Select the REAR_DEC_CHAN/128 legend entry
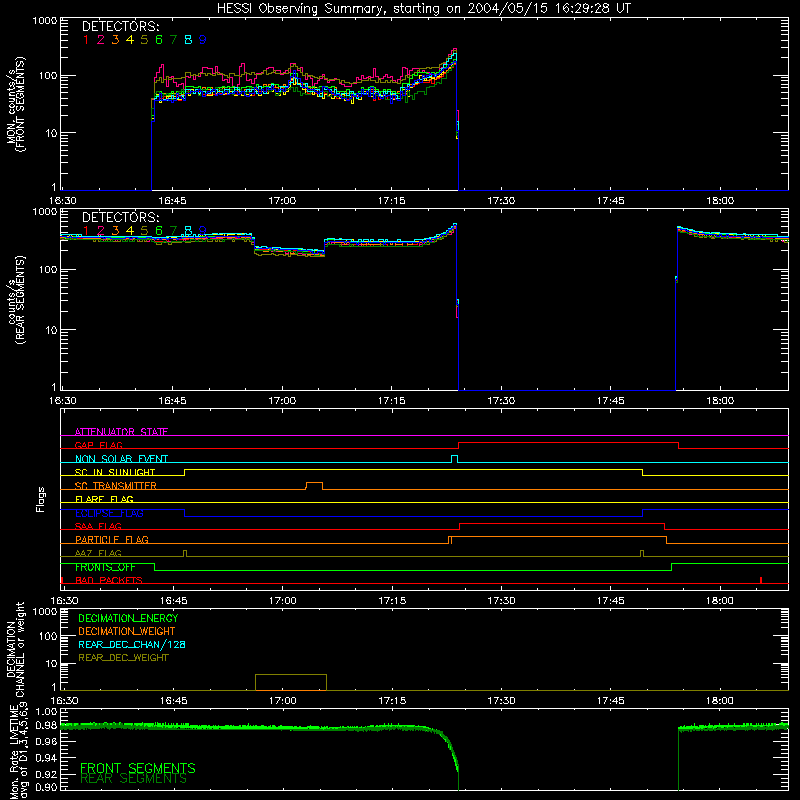800x800 pixels. coord(132,644)
